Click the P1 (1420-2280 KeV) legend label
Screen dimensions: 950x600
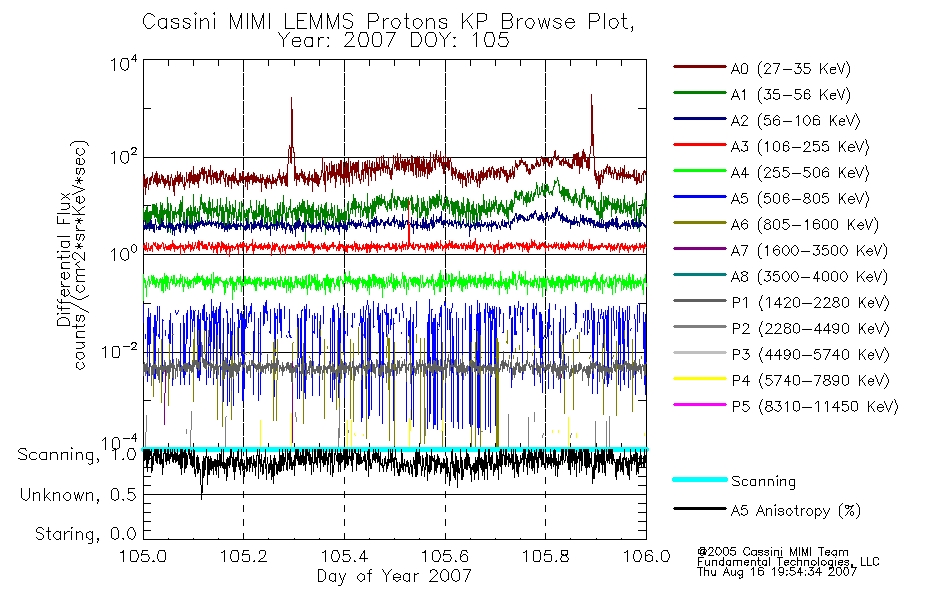[x=810, y=303]
